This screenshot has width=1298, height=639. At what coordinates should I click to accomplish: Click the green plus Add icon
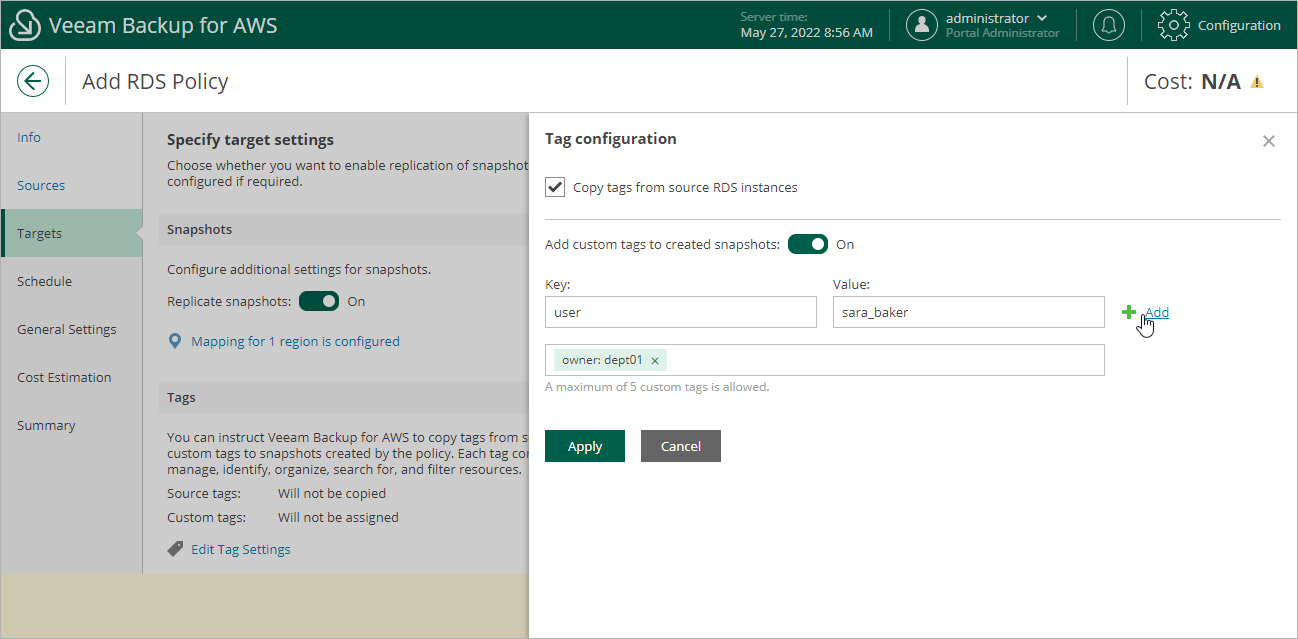pyautogui.click(x=1129, y=312)
